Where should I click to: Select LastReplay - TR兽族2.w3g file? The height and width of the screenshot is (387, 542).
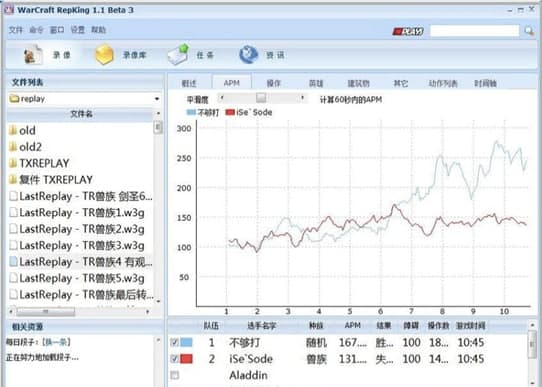coord(77,229)
